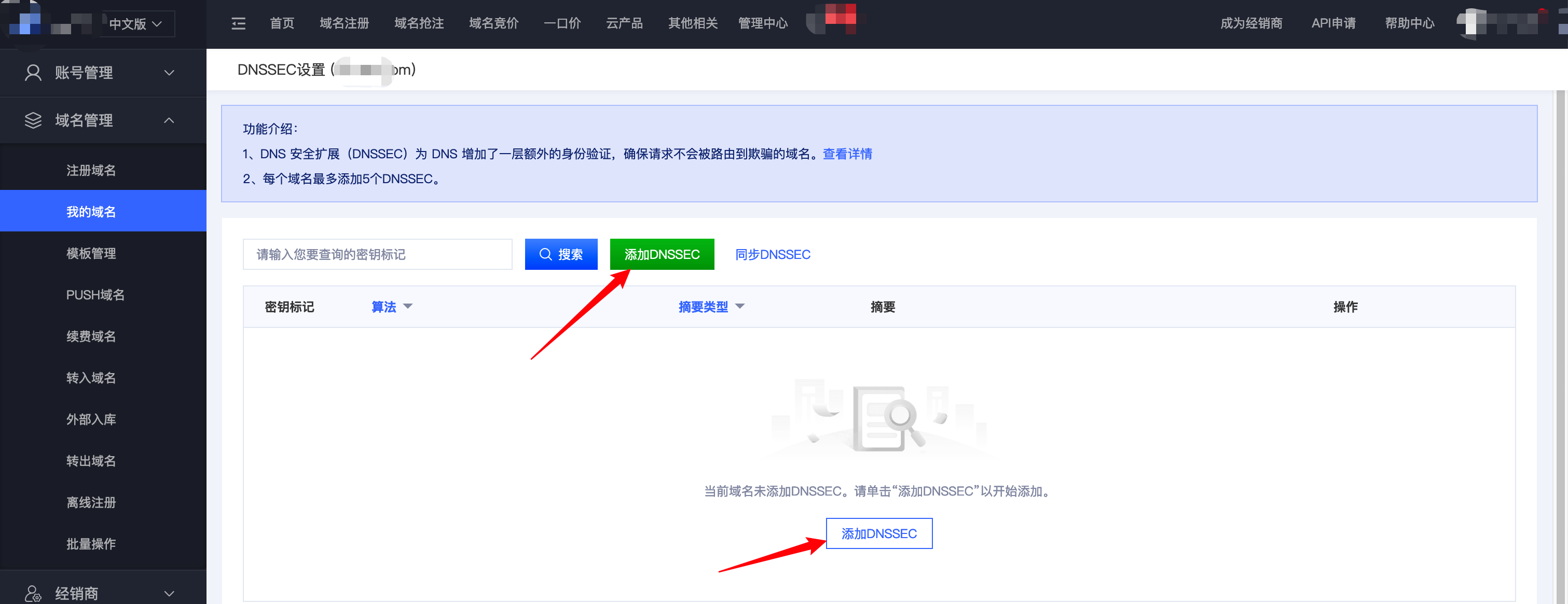Select 转出域名 in the sidebar

103,461
